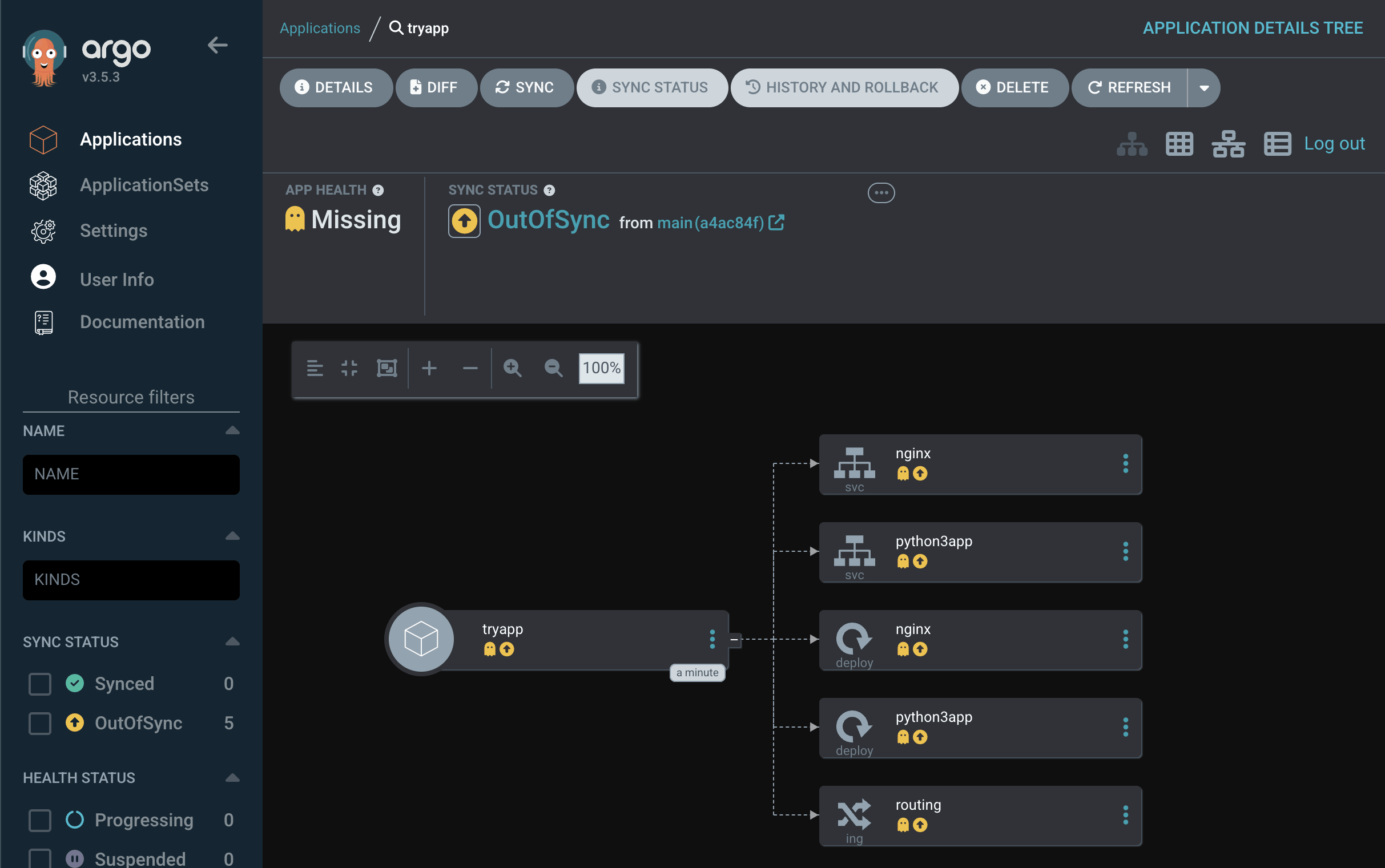Switch to the list view icon
1385x868 pixels.
click(1277, 143)
